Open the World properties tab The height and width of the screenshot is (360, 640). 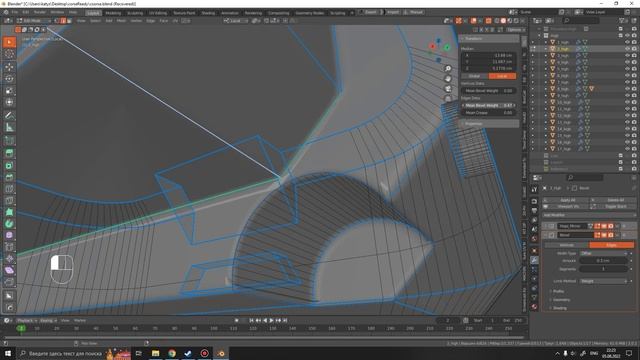point(534,238)
